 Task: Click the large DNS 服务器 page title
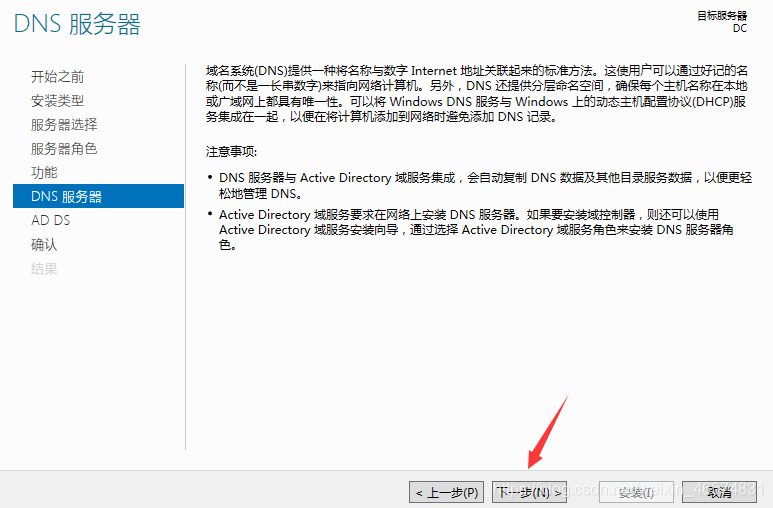77,24
